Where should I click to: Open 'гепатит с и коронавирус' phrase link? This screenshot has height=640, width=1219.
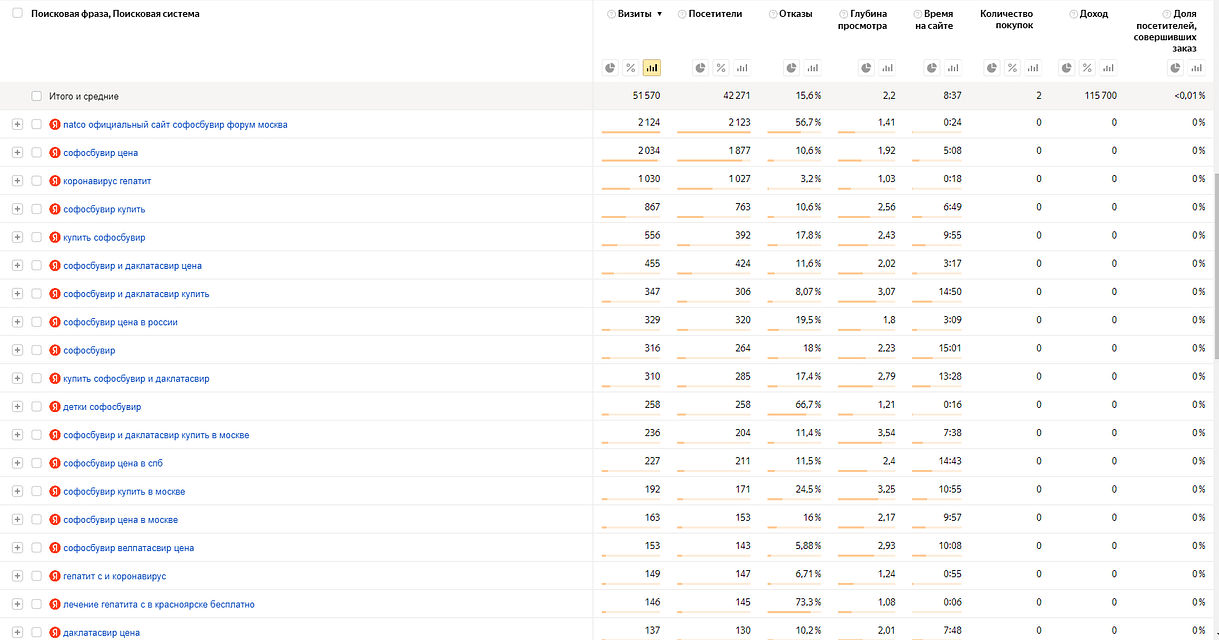click(114, 577)
